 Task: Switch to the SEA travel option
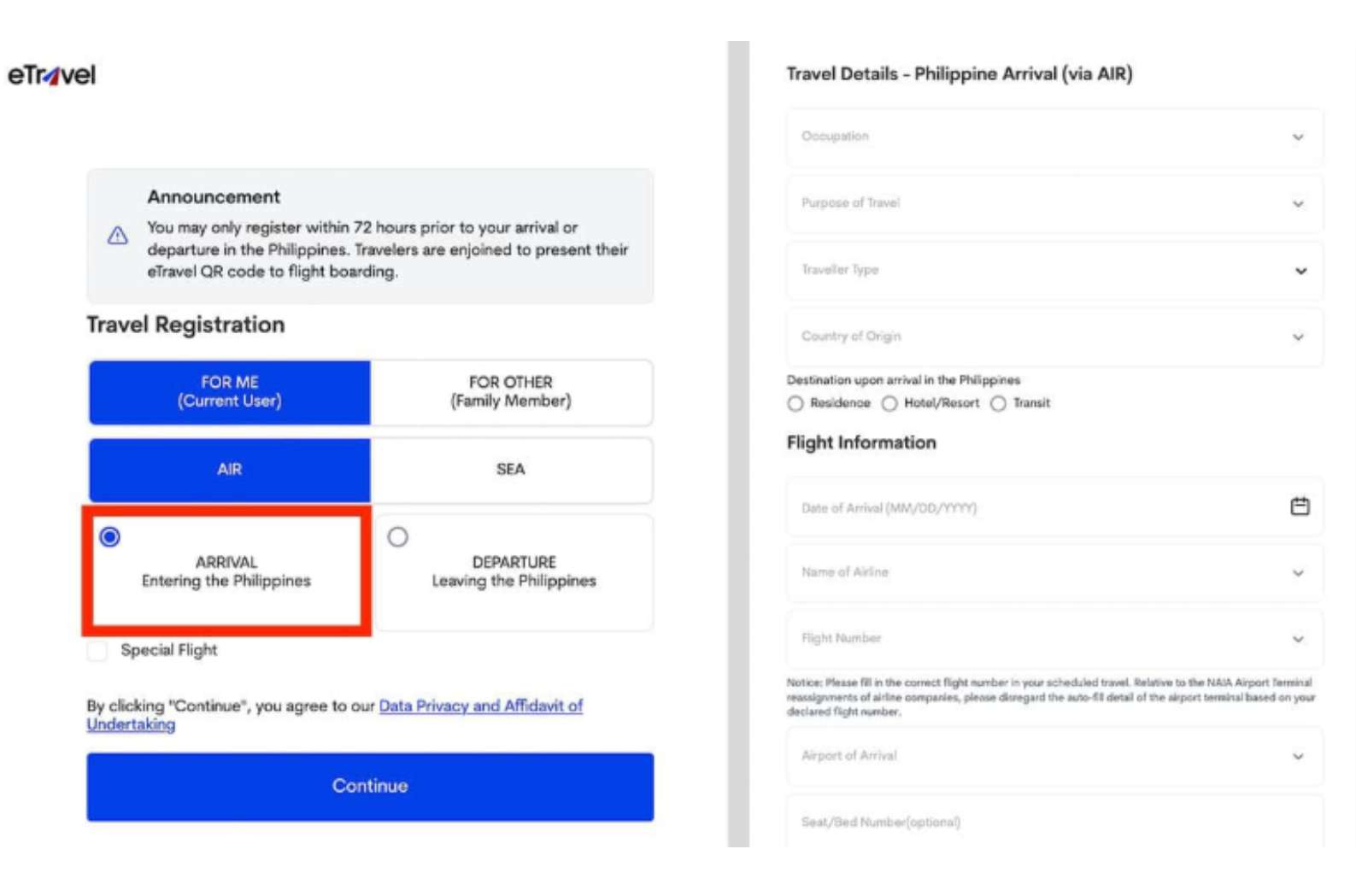pyautogui.click(x=510, y=469)
